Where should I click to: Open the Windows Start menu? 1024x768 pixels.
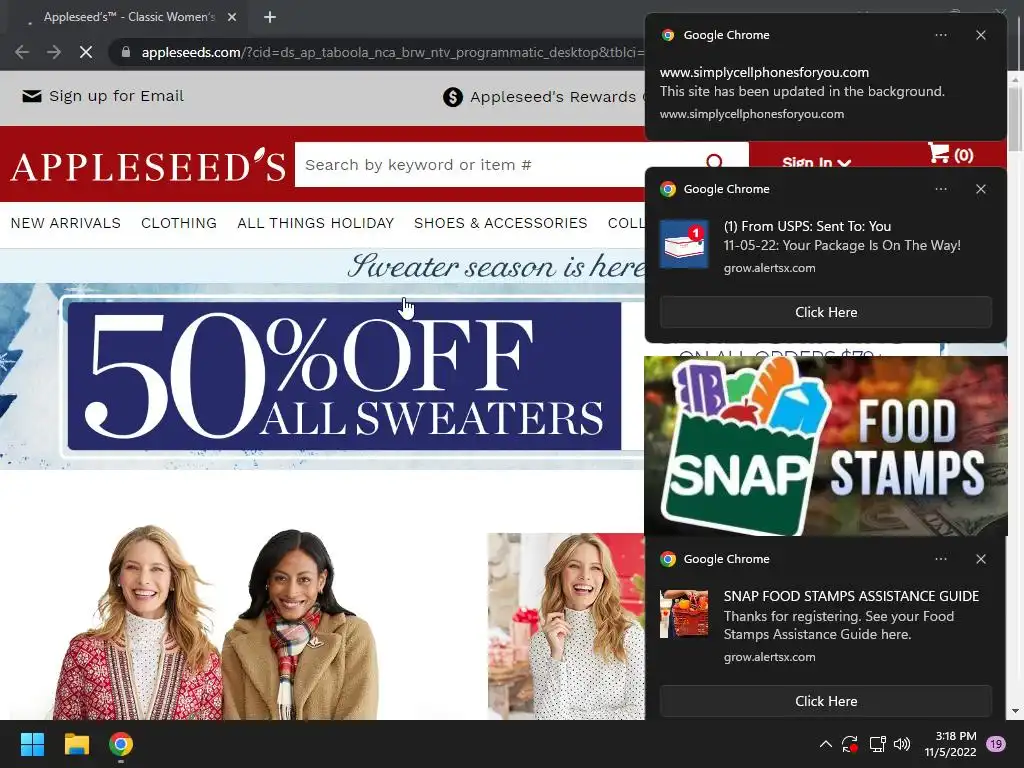point(32,744)
